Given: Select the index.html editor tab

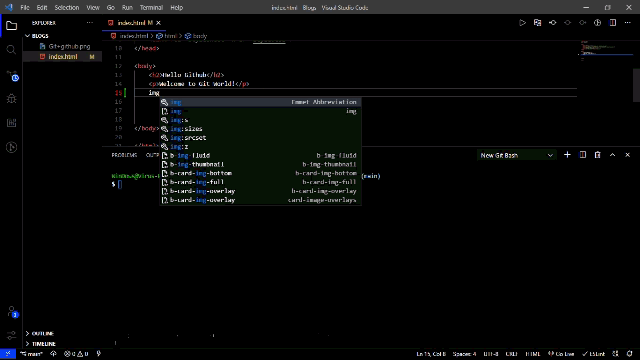Looking at the screenshot, I should click(134, 23).
